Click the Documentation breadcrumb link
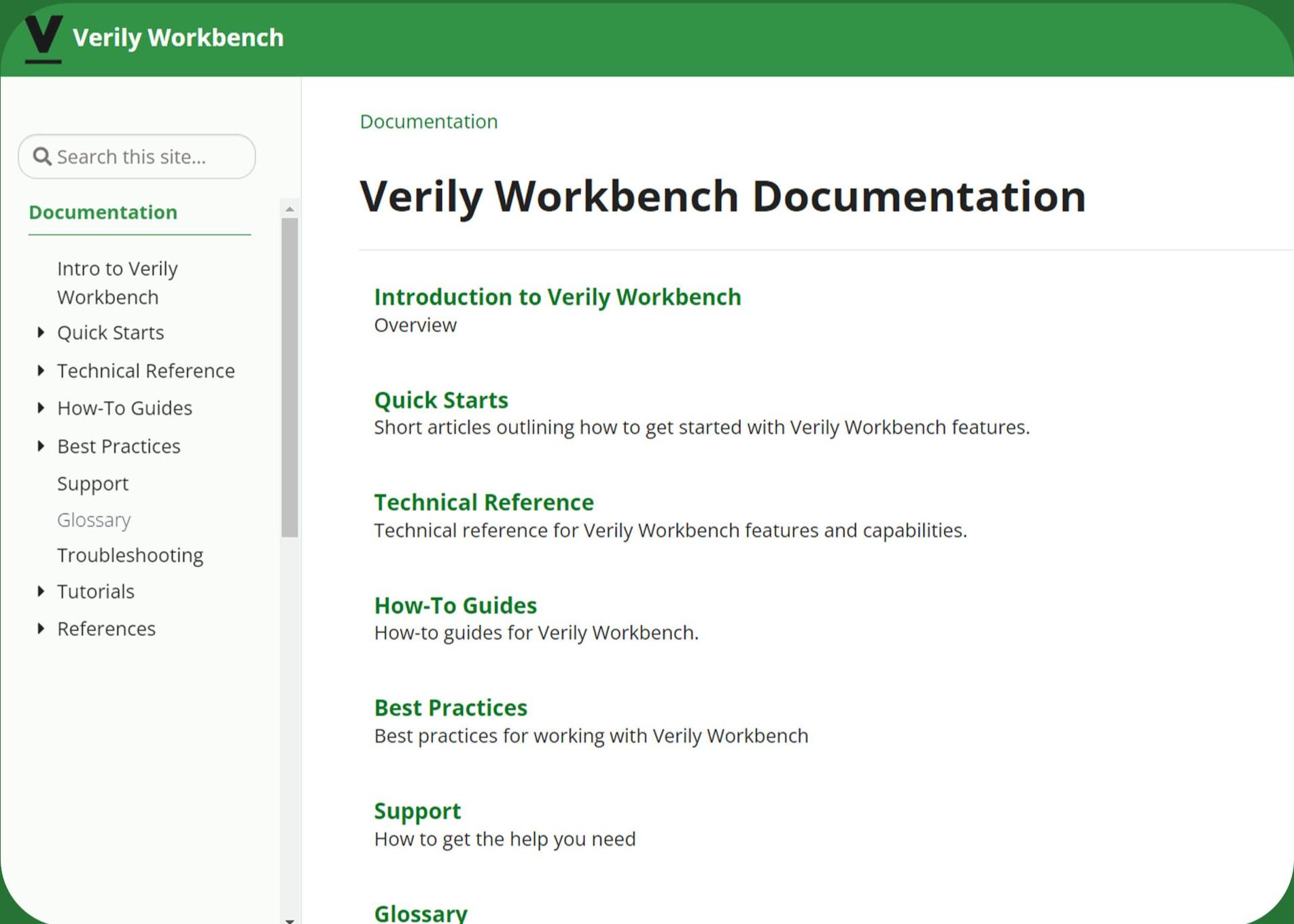 [429, 122]
